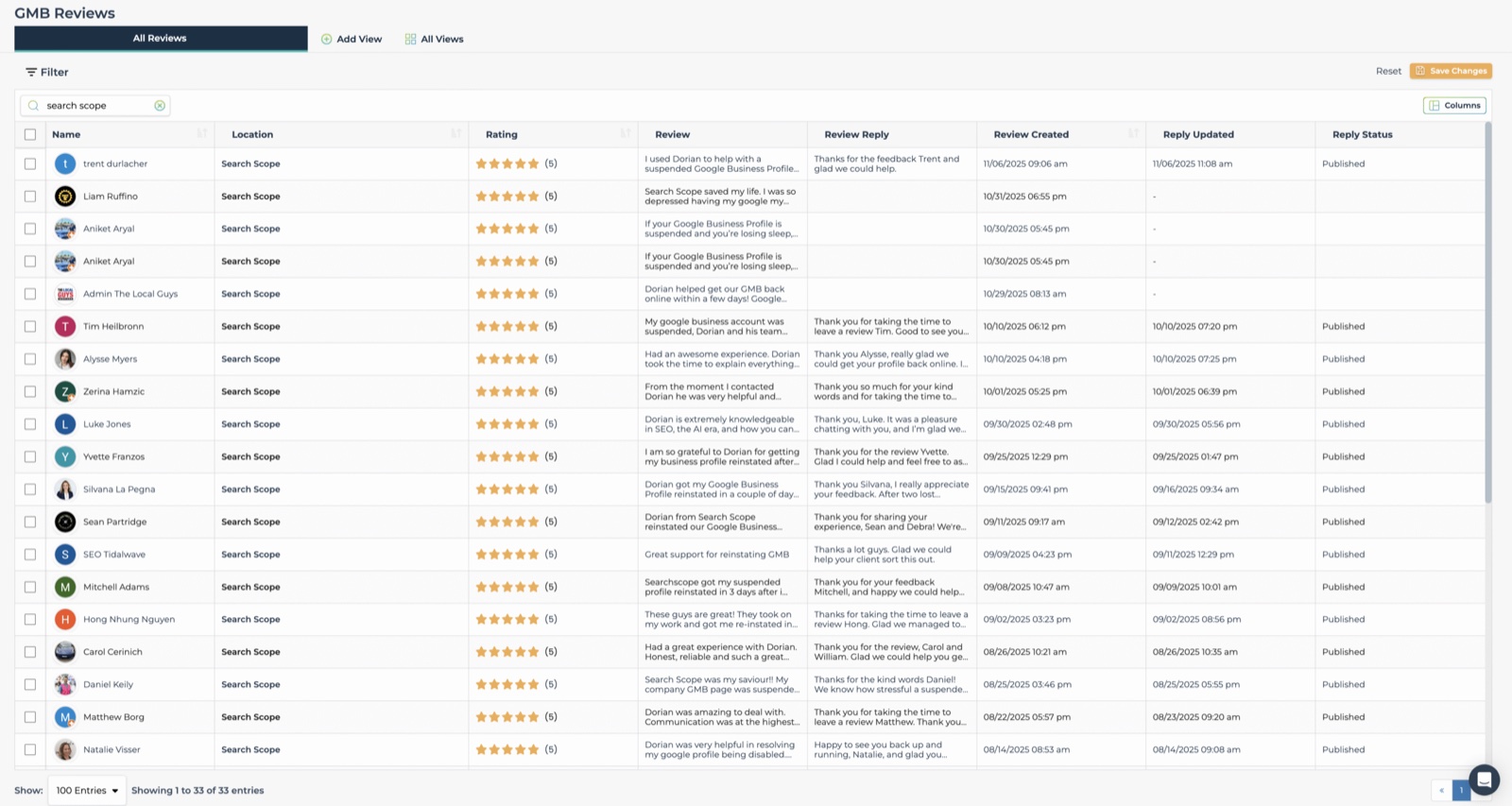Click Zerina Hamzic's avatar
Viewport: 1512px width, 806px height.
tap(65, 391)
